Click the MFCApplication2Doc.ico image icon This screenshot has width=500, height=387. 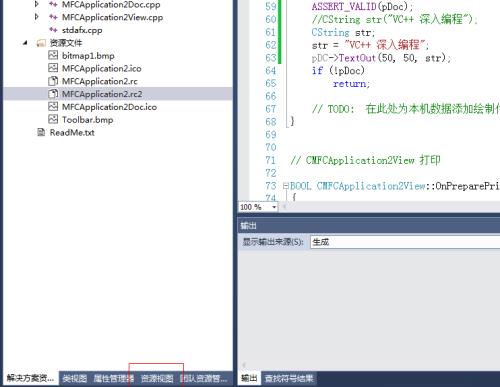tap(53, 107)
